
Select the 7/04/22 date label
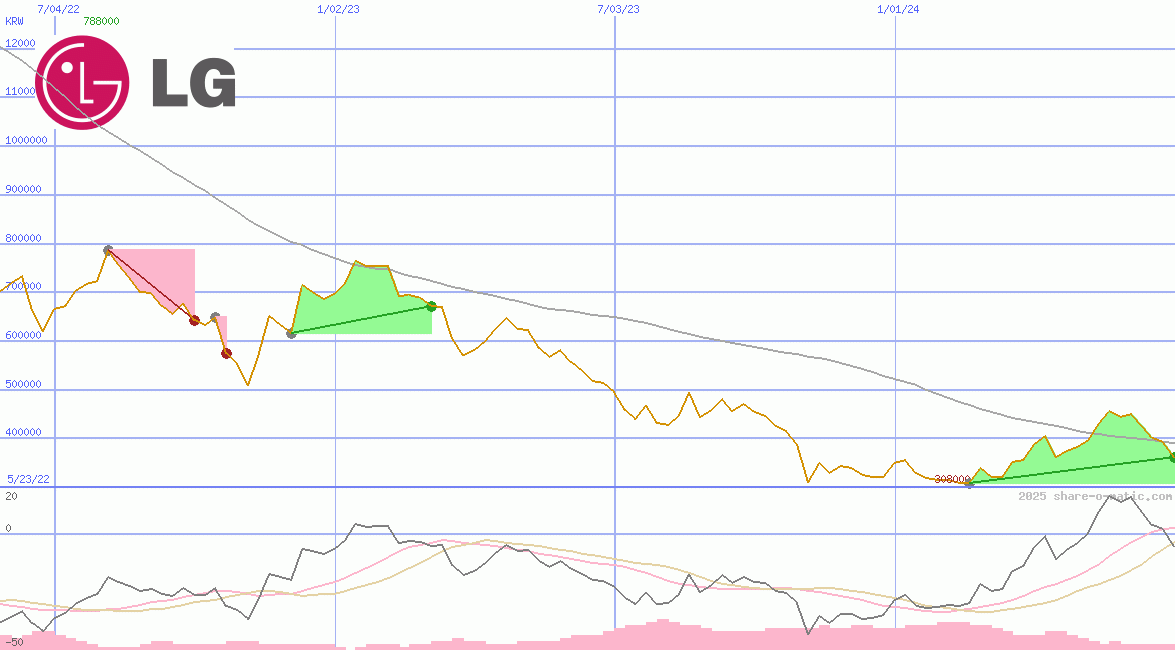tap(58, 9)
